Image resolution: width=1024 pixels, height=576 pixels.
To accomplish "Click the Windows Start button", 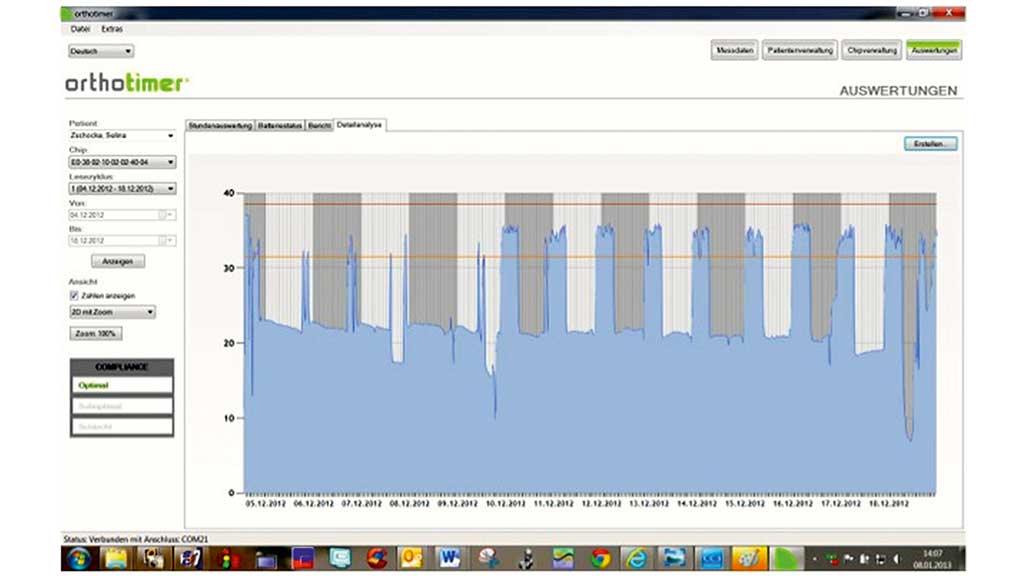I will [79, 558].
